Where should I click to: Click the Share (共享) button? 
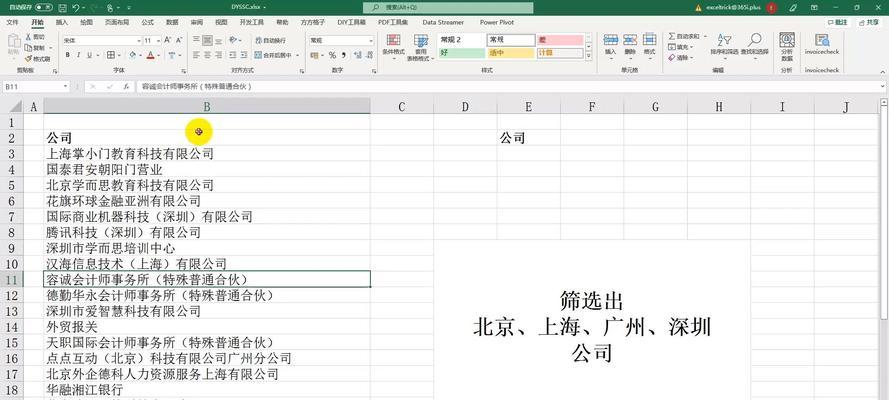tap(869, 22)
